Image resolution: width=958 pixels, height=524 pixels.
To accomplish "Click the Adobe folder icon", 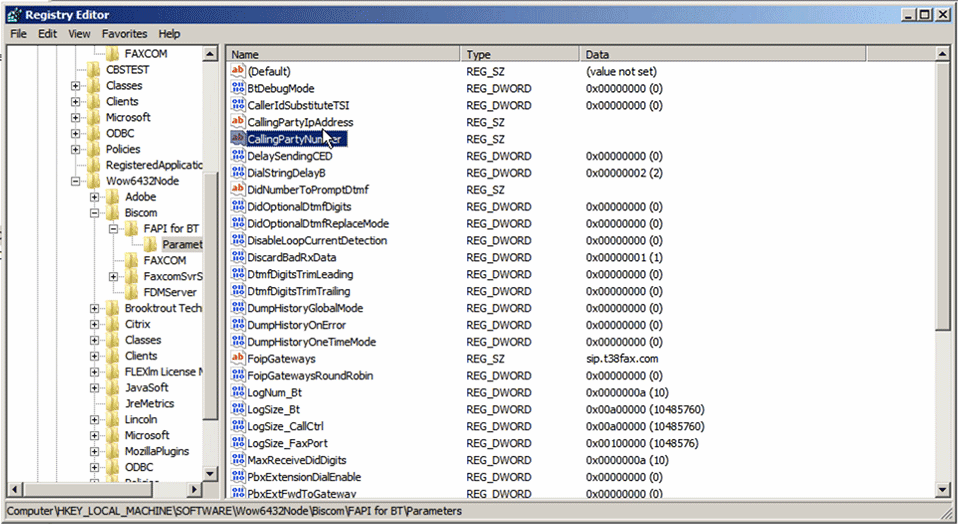I will point(113,197).
